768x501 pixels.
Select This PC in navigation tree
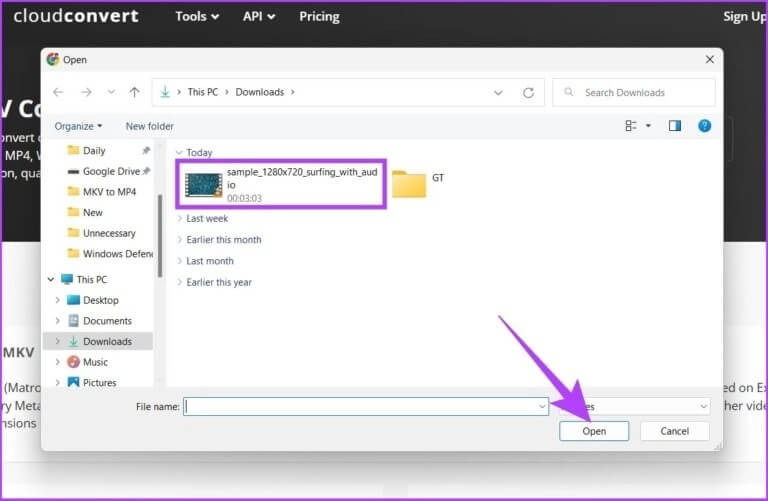[x=91, y=280]
